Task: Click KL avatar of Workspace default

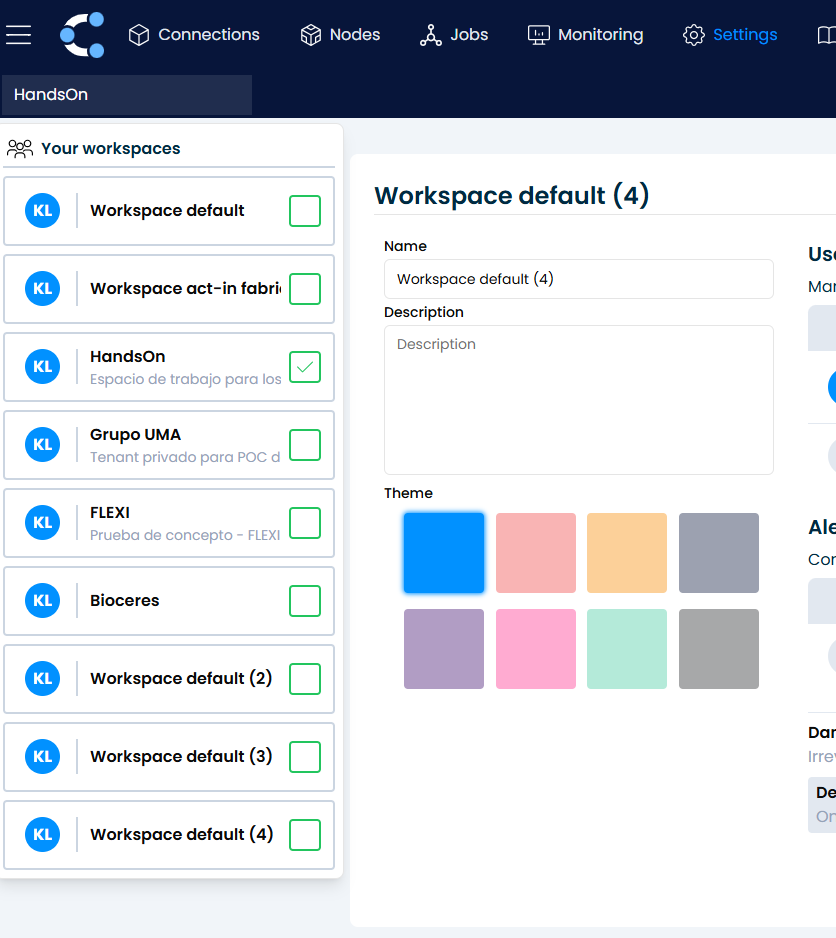Action: pos(42,211)
